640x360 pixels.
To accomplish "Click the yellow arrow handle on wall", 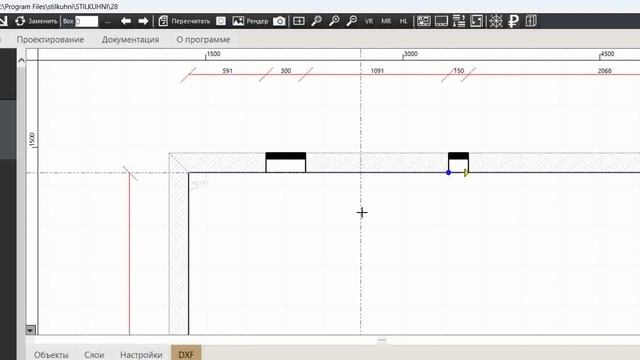I will (467, 173).
